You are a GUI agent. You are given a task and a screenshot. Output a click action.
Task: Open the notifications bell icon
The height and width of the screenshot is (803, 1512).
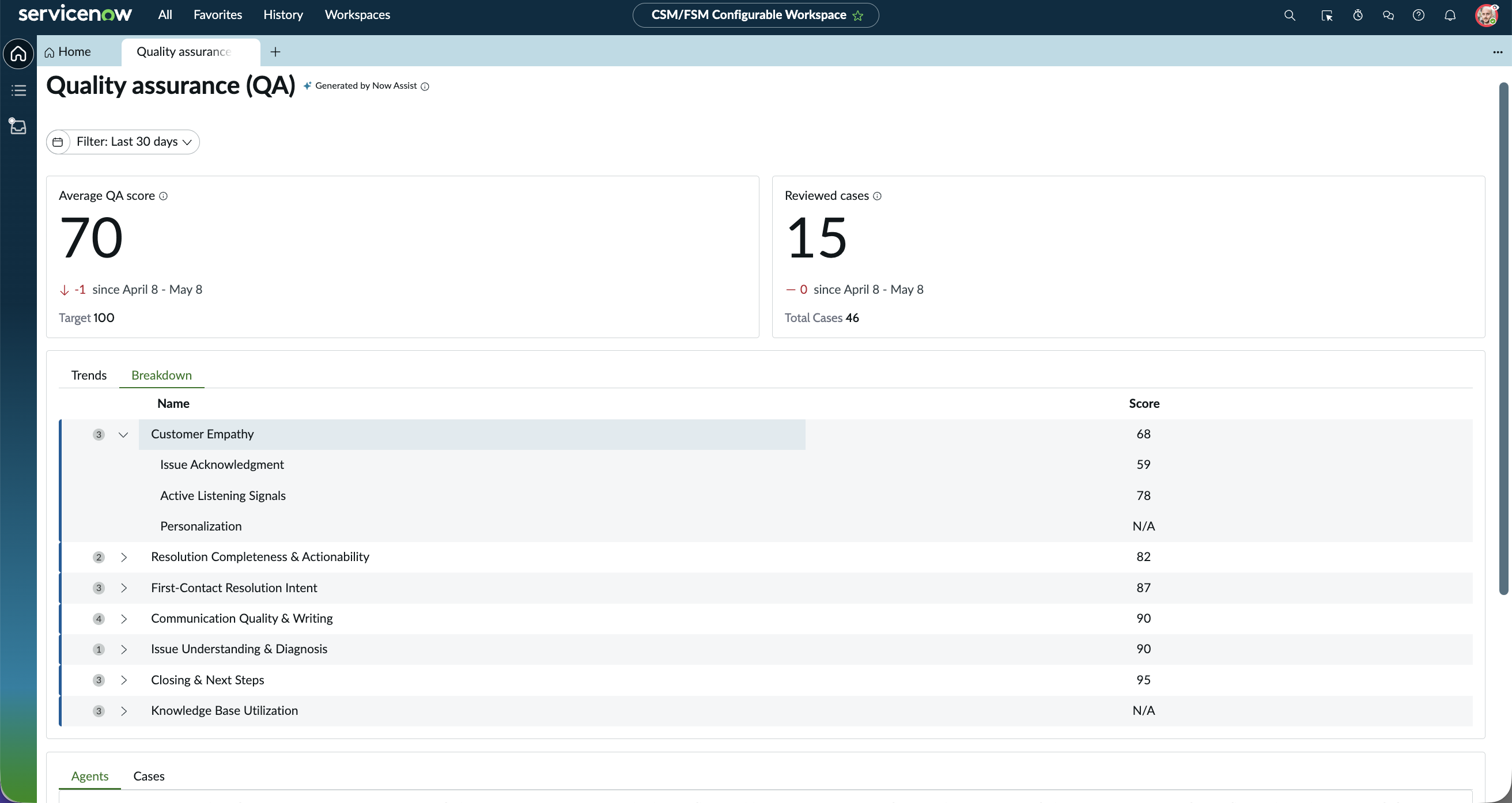1450,15
